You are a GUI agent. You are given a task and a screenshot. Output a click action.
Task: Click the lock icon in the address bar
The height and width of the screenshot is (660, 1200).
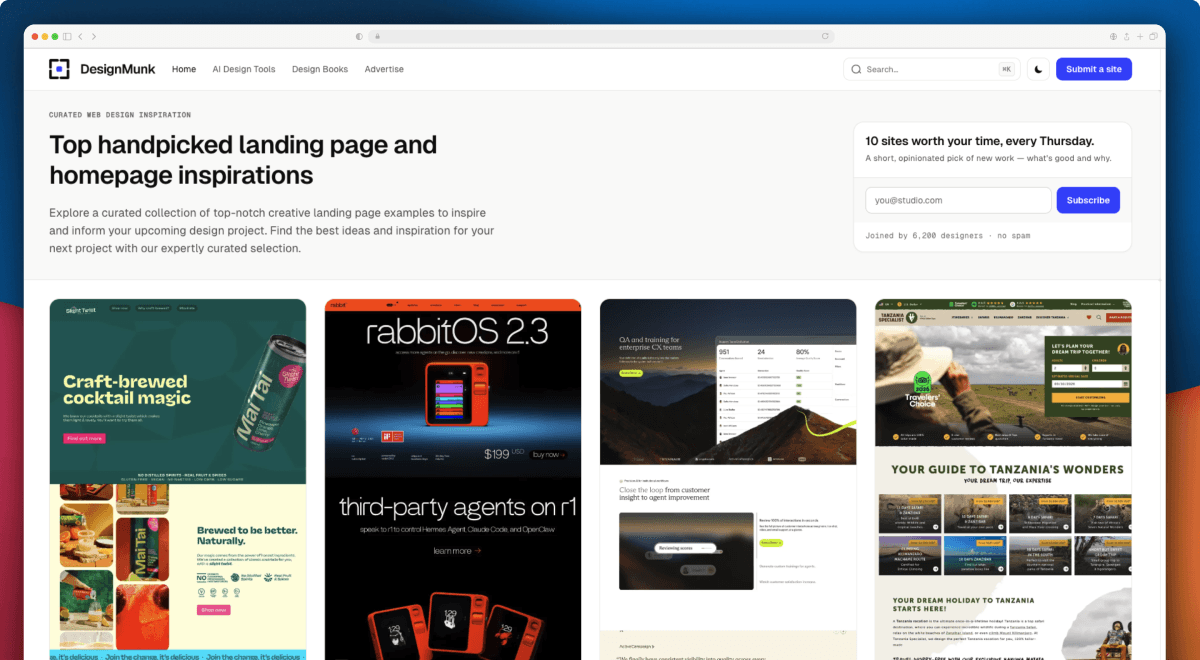pyautogui.click(x=377, y=36)
